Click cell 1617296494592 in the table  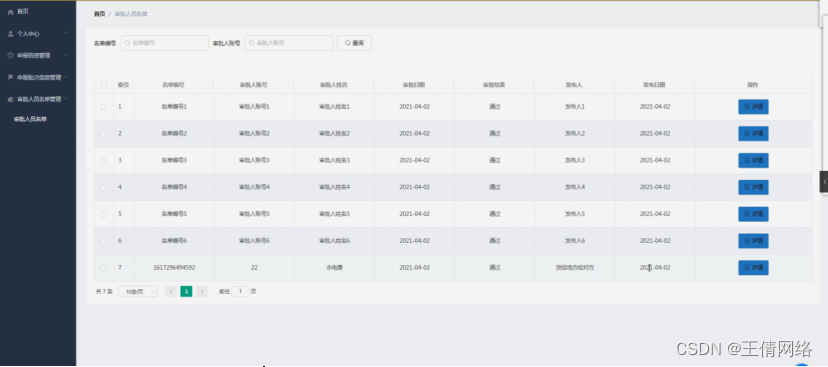coord(174,268)
